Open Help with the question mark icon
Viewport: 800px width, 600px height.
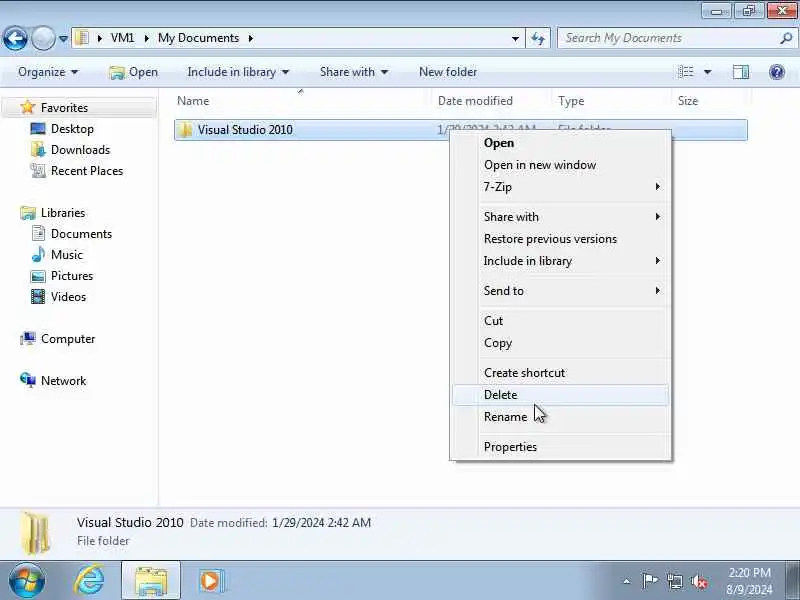pos(777,72)
